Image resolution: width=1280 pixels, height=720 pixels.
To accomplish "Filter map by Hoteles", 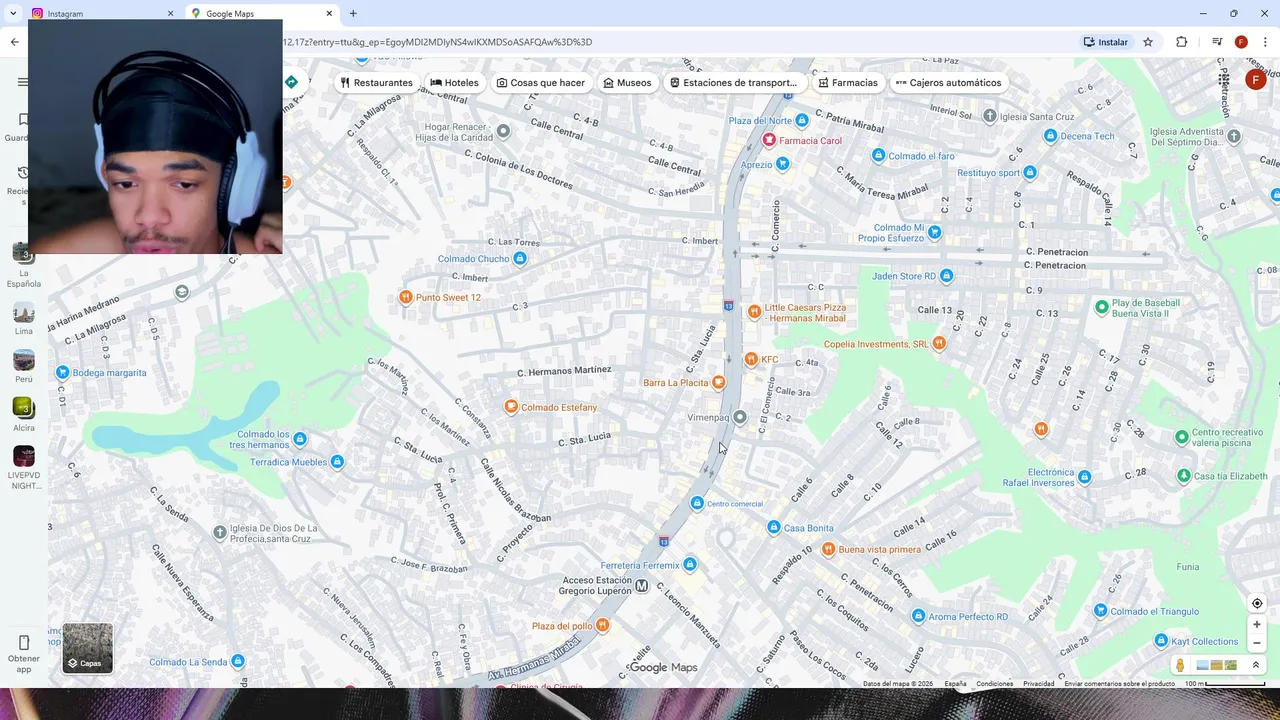I will 455,83.
